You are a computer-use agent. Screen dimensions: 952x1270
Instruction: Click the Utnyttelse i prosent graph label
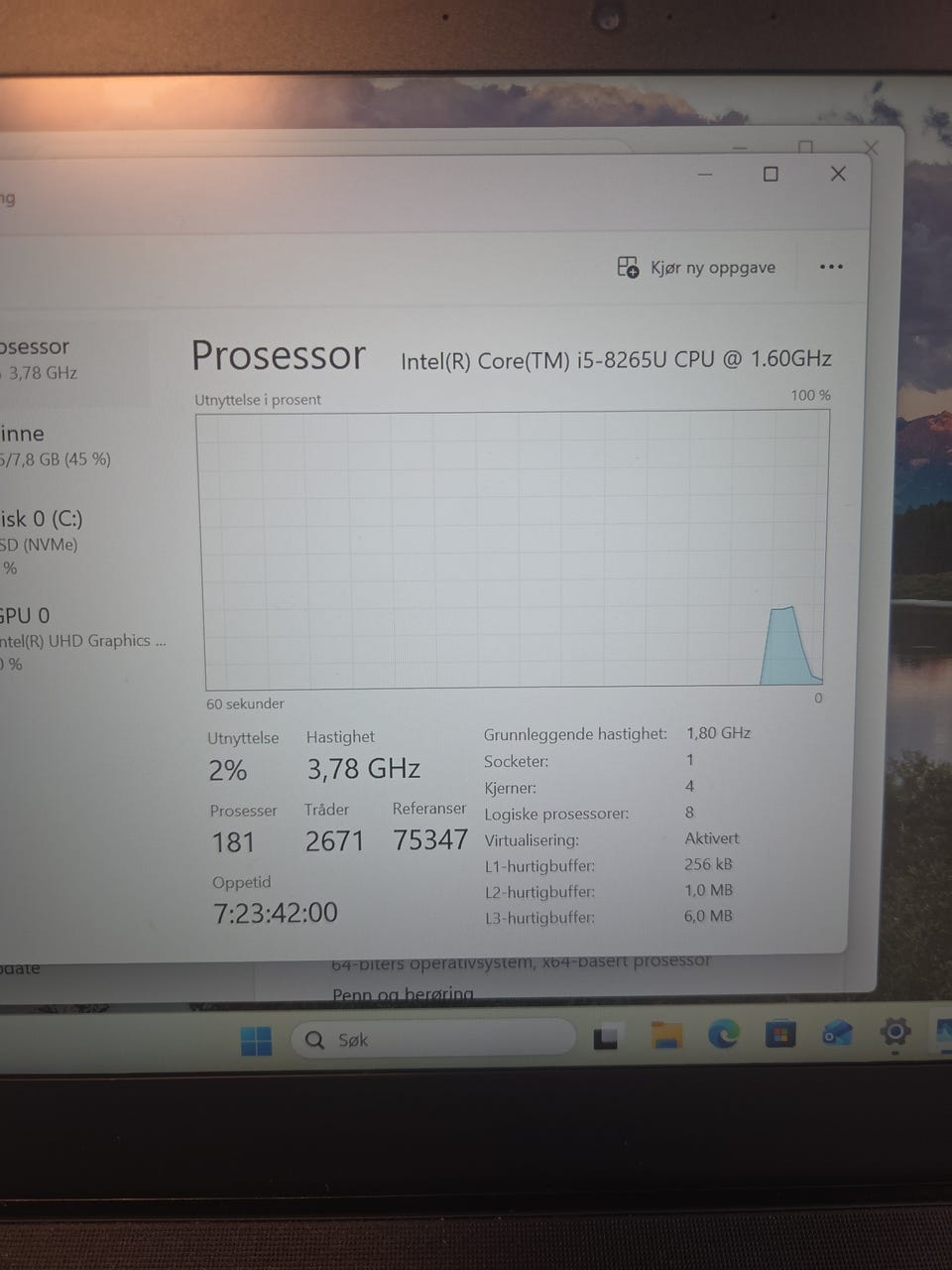(258, 400)
